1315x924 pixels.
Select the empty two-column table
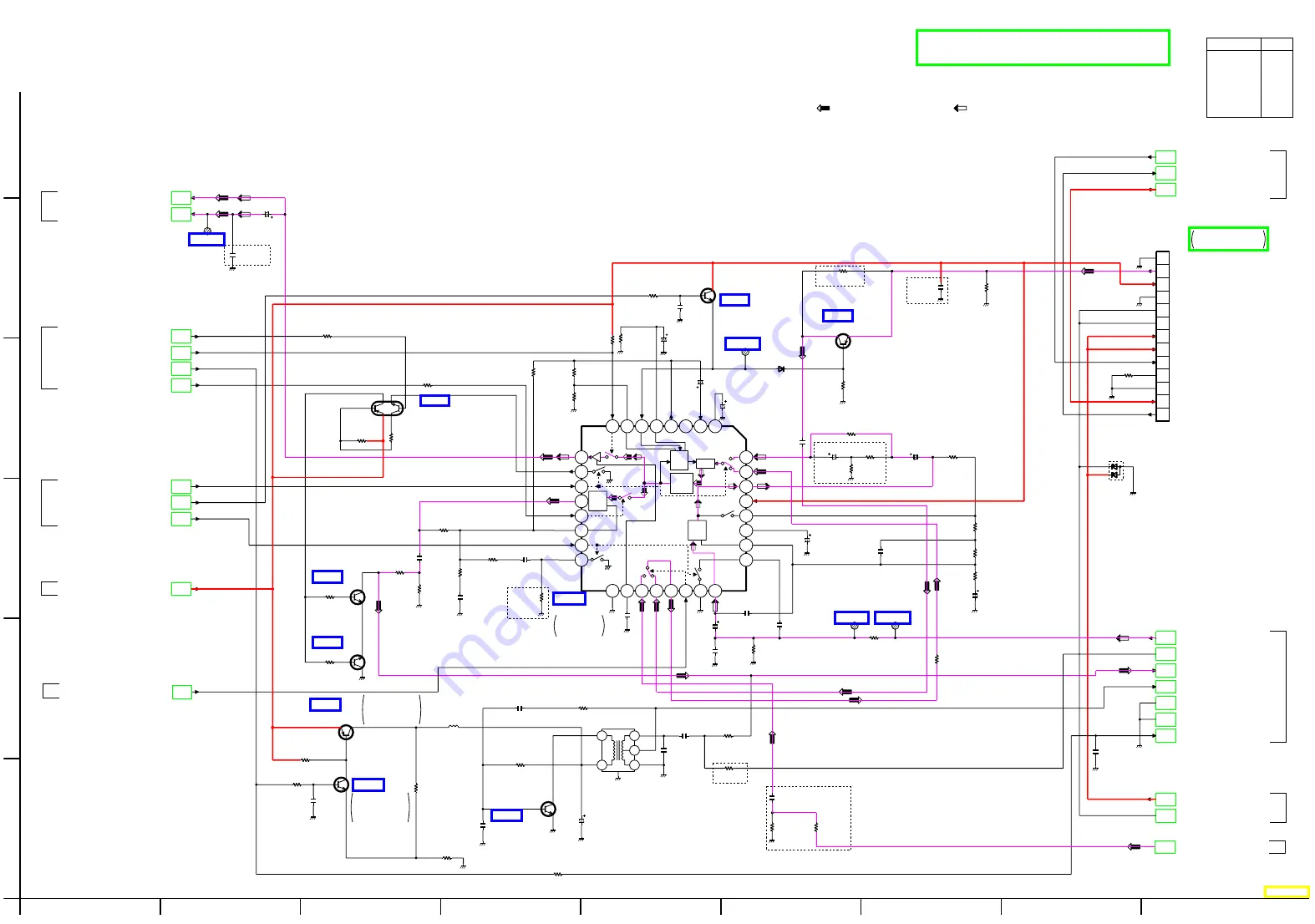pos(1249,78)
